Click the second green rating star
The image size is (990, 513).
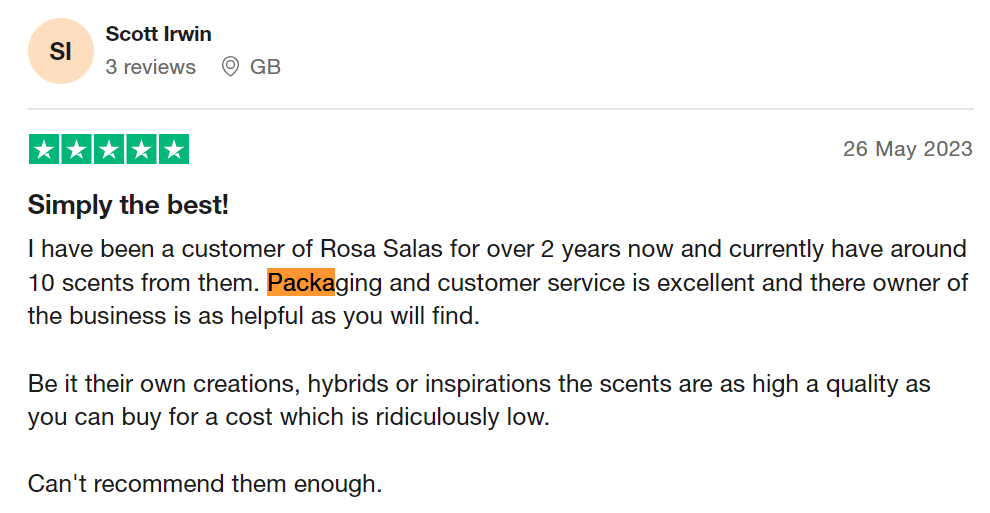pos(76,150)
